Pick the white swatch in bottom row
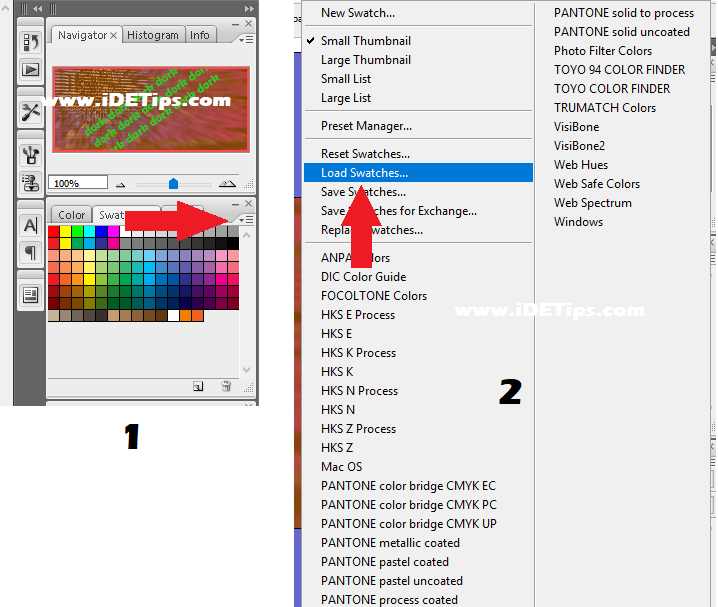 174,315
